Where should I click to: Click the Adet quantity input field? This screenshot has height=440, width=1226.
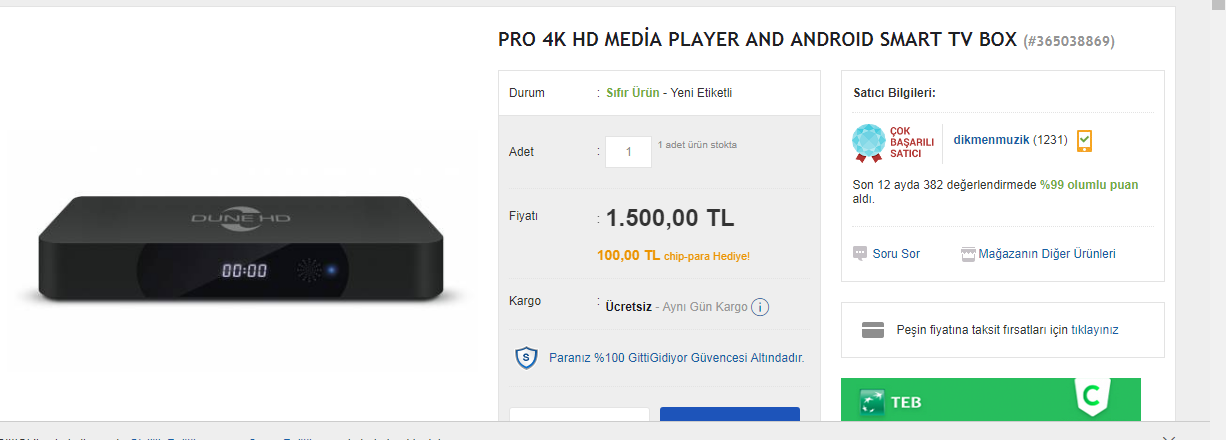coord(628,152)
